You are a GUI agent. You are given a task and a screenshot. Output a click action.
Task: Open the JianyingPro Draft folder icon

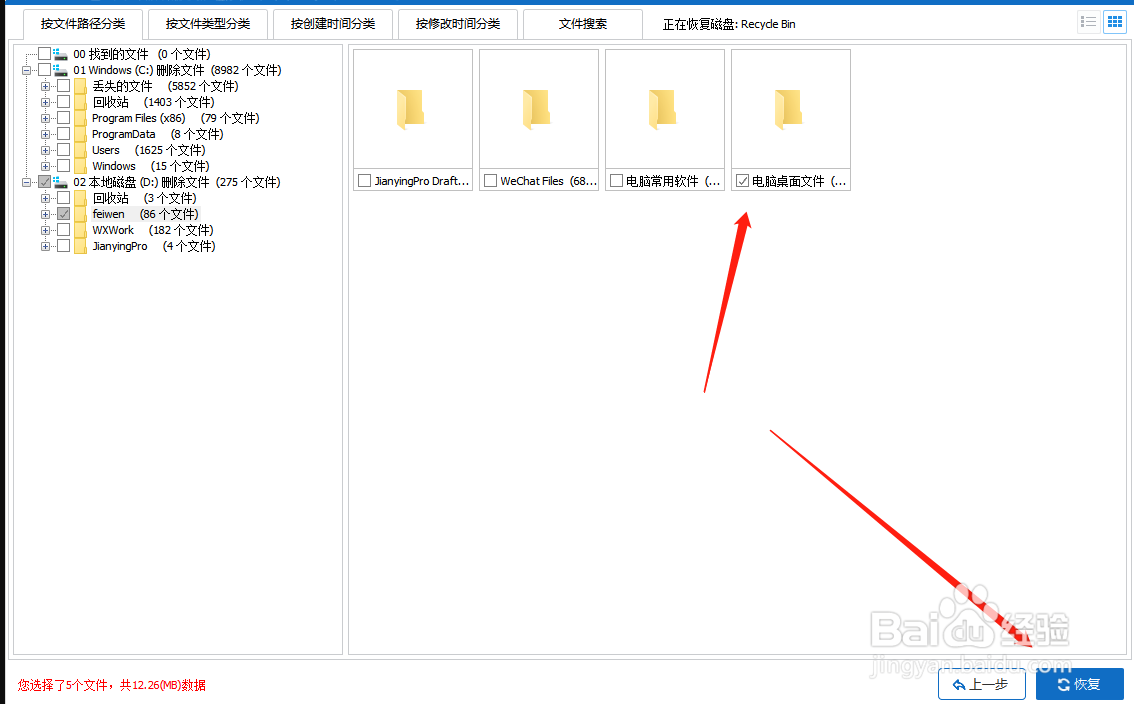coord(412,110)
